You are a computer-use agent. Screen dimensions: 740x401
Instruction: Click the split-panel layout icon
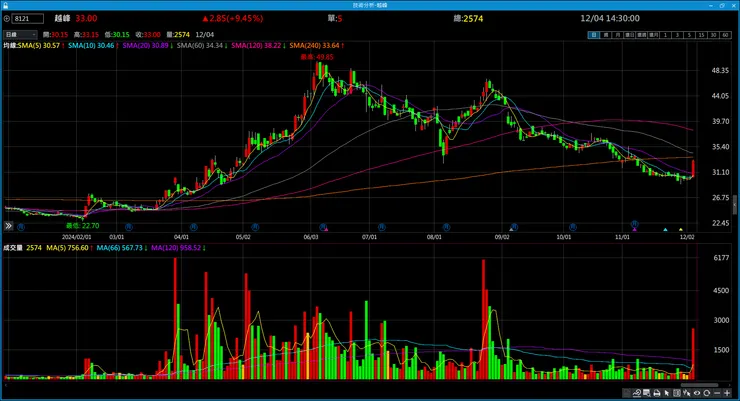coord(677,393)
